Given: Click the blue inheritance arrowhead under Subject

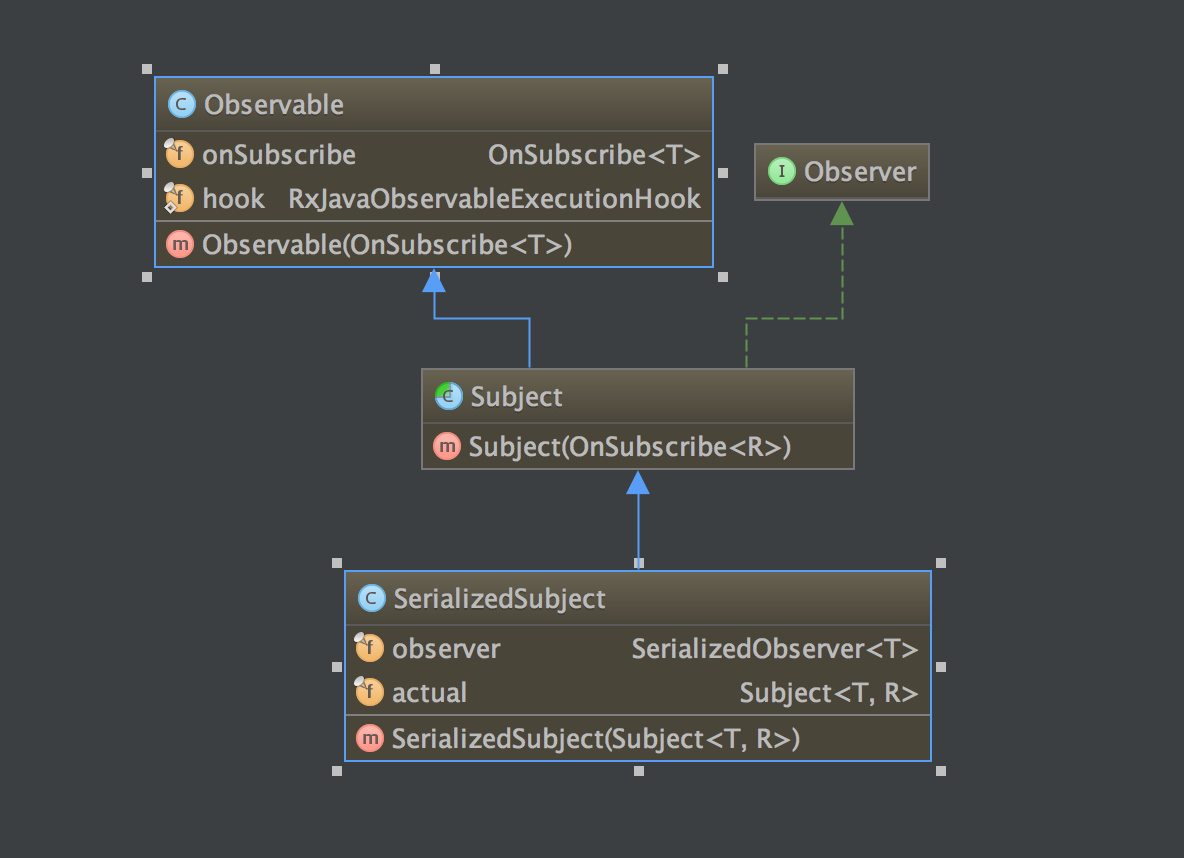Looking at the screenshot, I should click(638, 483).
